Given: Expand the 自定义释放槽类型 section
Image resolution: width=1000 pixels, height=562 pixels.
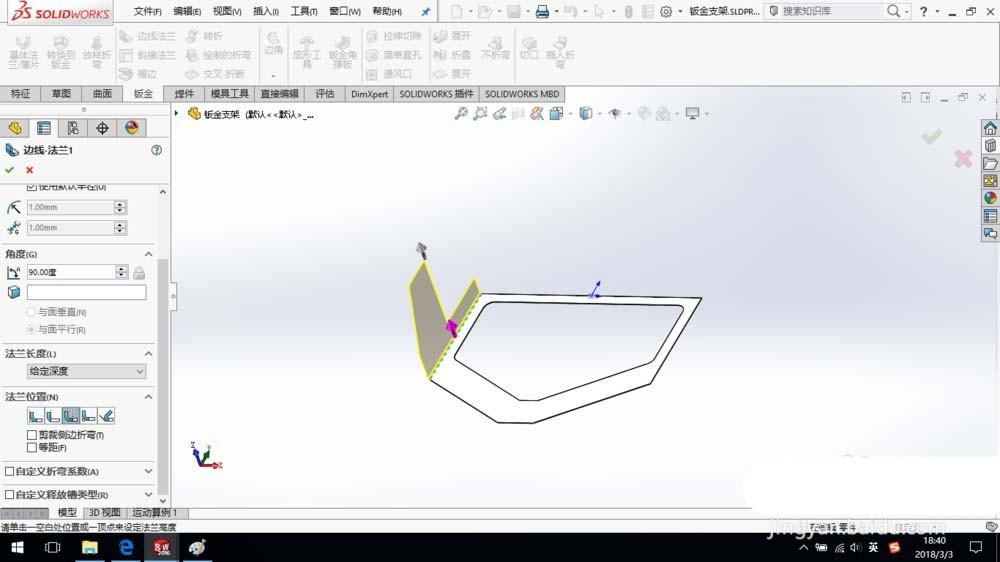Looking at the screenshot, I should (149, 494).
